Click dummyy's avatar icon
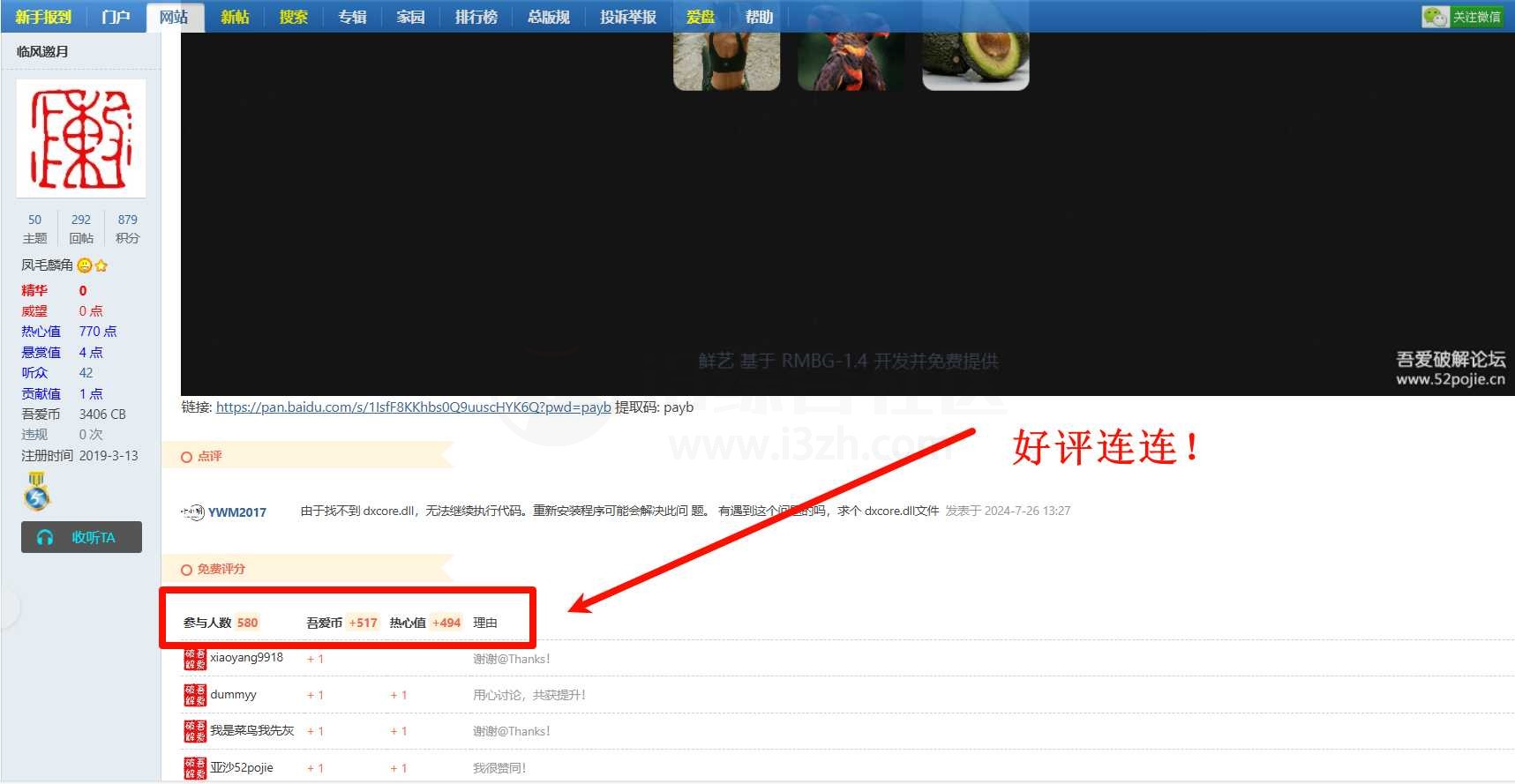Viewport: 1515px width, 784px height. (x=195, y=695)
